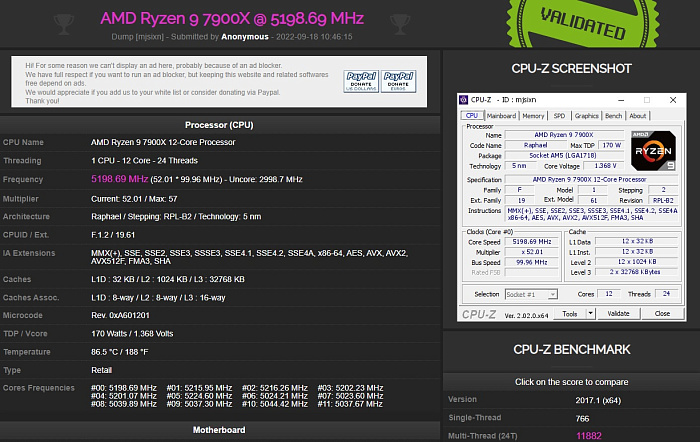
Task: Click the Cores count field 12
Action: coord(608,294)
